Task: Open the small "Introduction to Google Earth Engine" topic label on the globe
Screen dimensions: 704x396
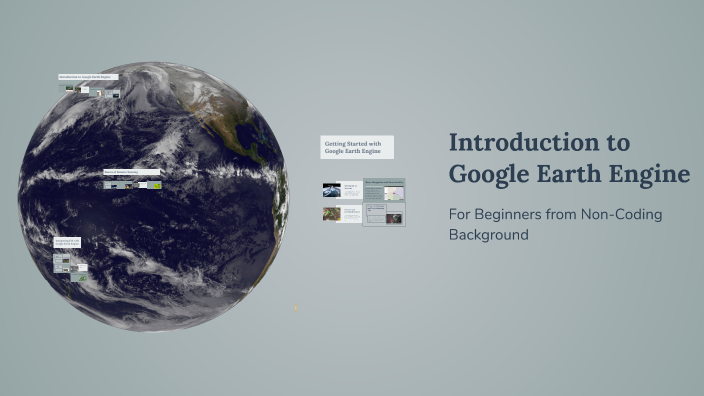Action: point(88,77)
